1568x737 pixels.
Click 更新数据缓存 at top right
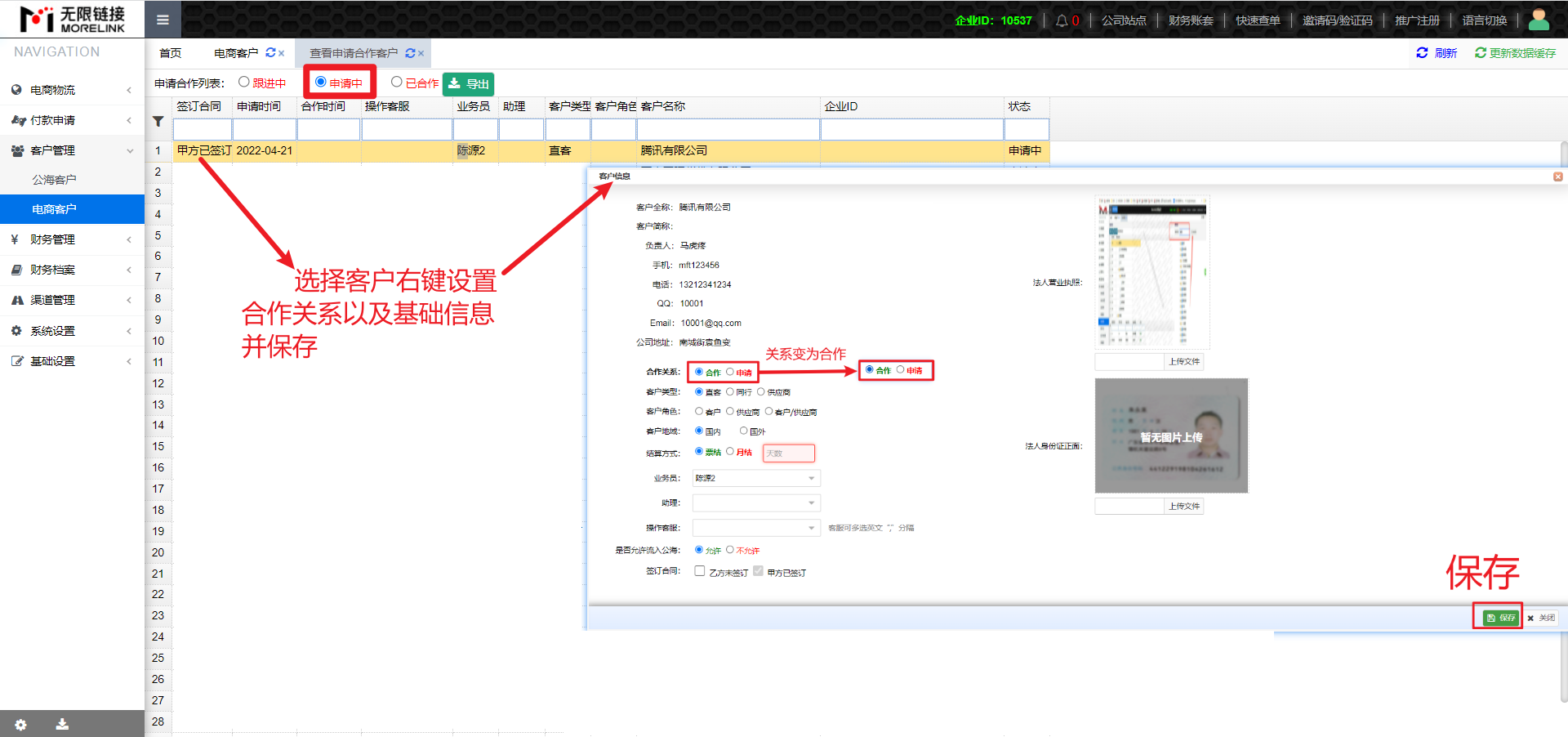tap(1515, 53)
